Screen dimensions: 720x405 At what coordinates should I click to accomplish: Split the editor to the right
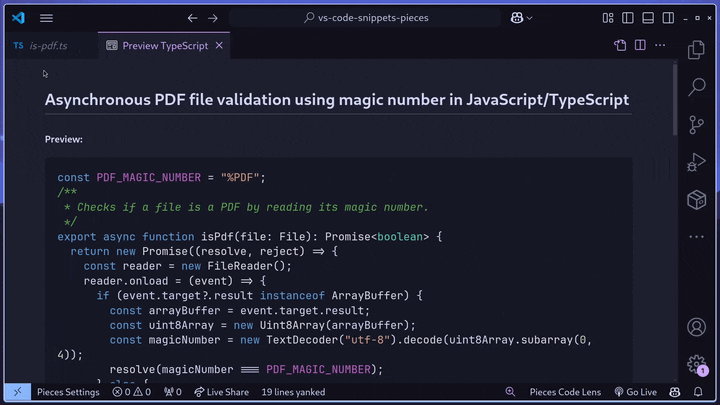coord(640,45)
